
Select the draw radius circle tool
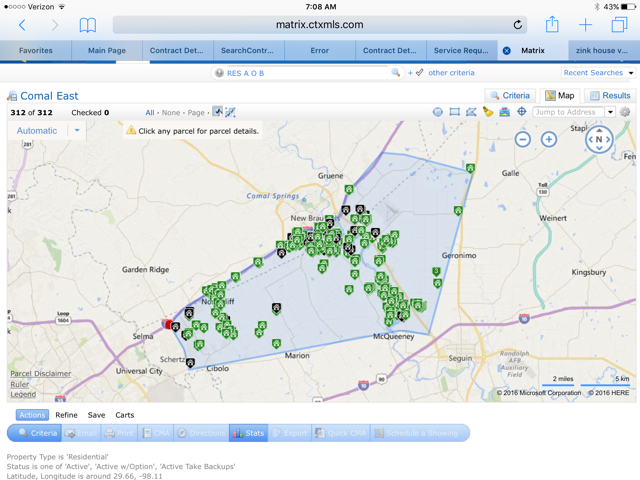(438, 112)
